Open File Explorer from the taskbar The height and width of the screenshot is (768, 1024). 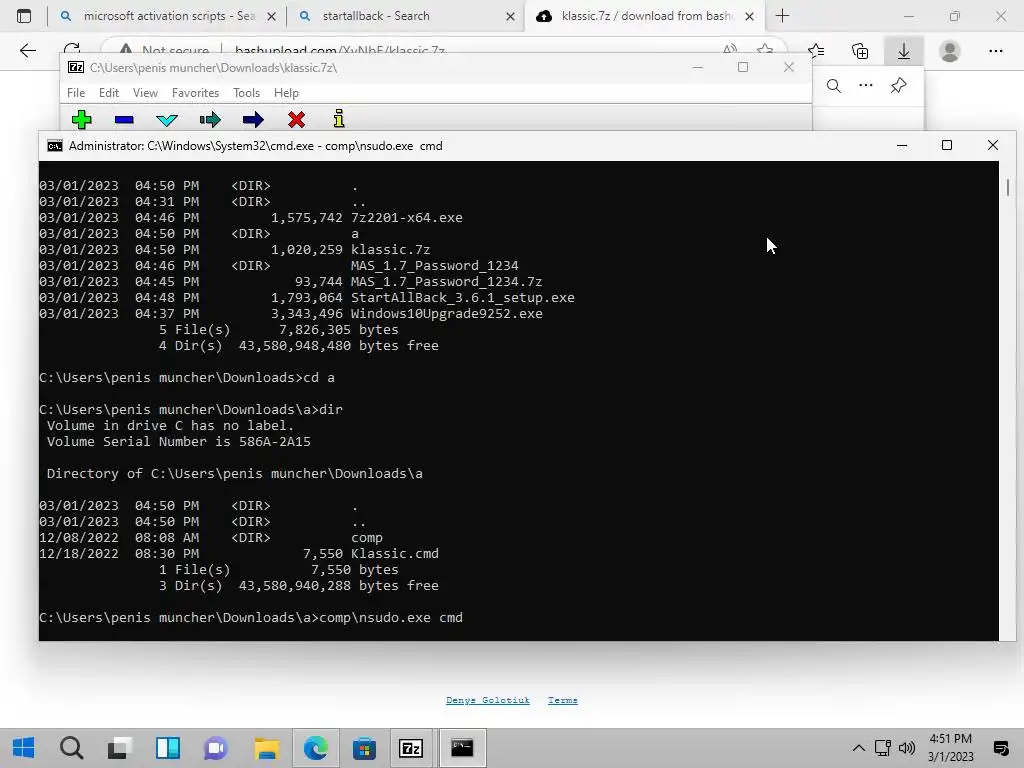coord(266,748)
